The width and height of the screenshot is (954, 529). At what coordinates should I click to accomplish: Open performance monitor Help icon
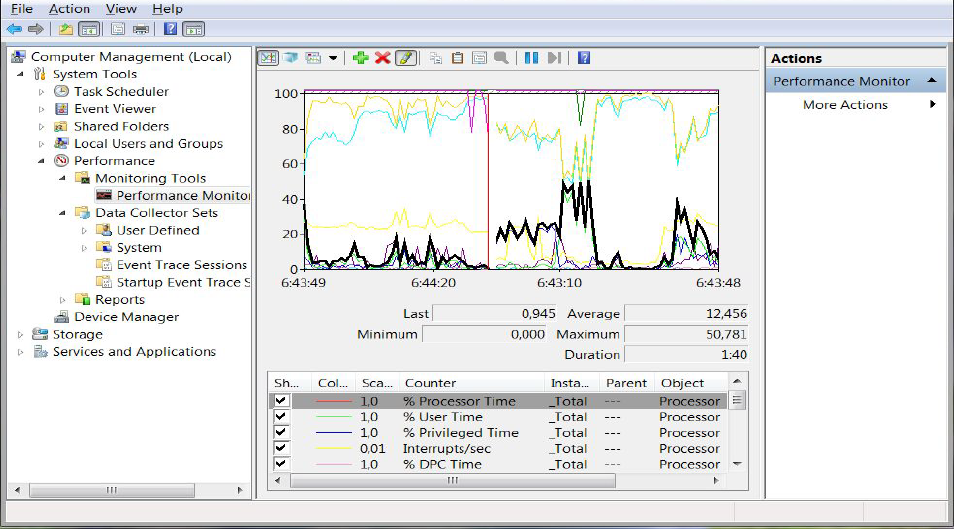[583, 58]
